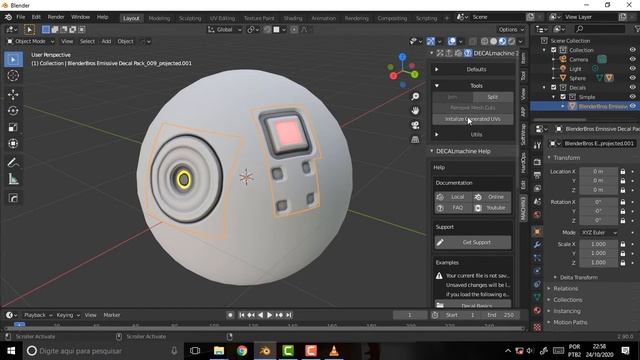Uncheck the Decals collection checkbox
The image size is (640, 360).
coord(554,87)
